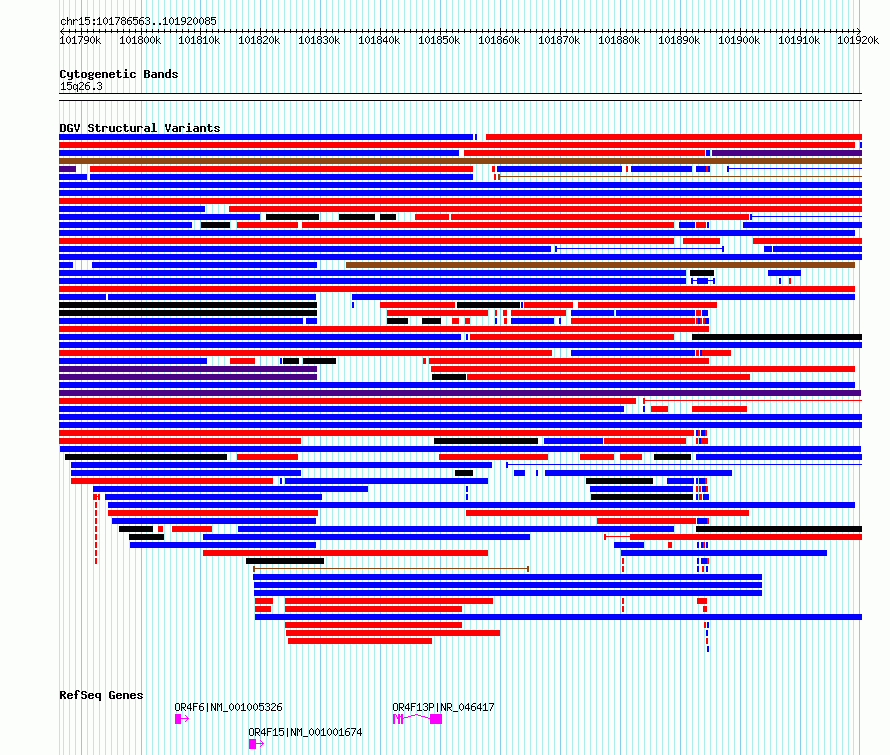Click the Cytogenetic Bands track title
Viewport: 890px width, 755px height.
pyautogui.click(x=119, y=74)
